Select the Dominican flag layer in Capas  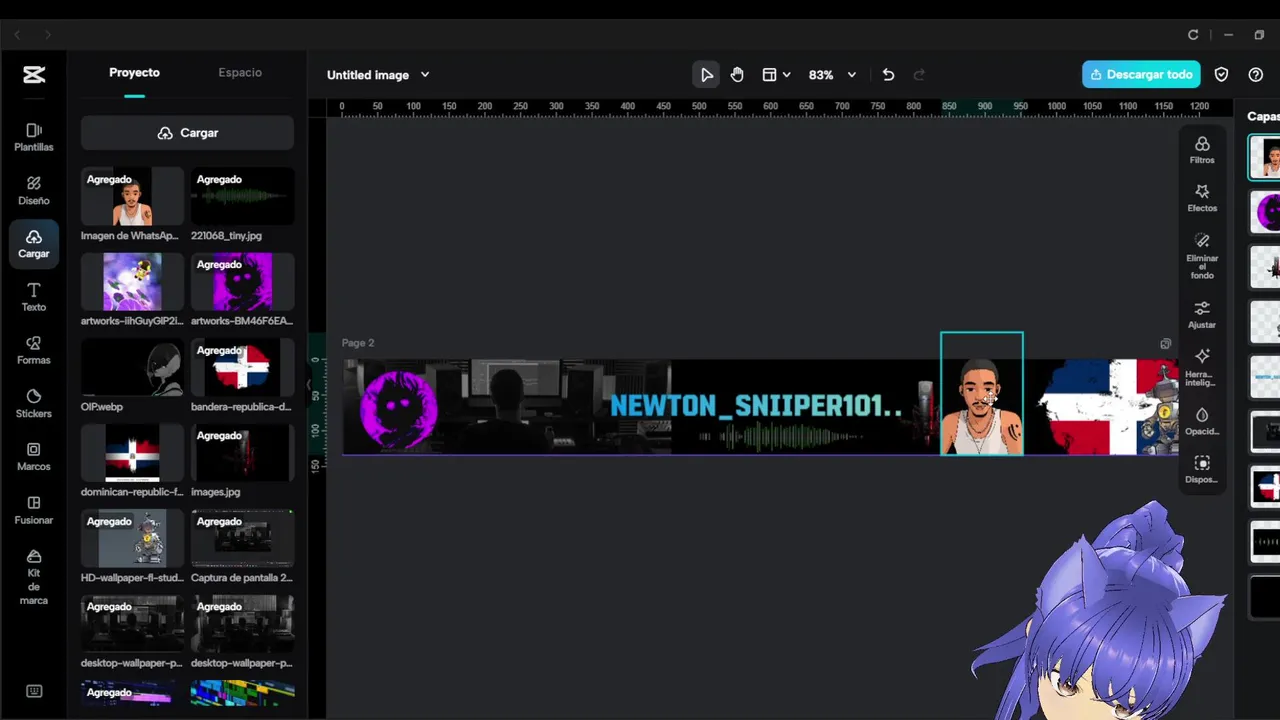click(x=1265, y=487)
